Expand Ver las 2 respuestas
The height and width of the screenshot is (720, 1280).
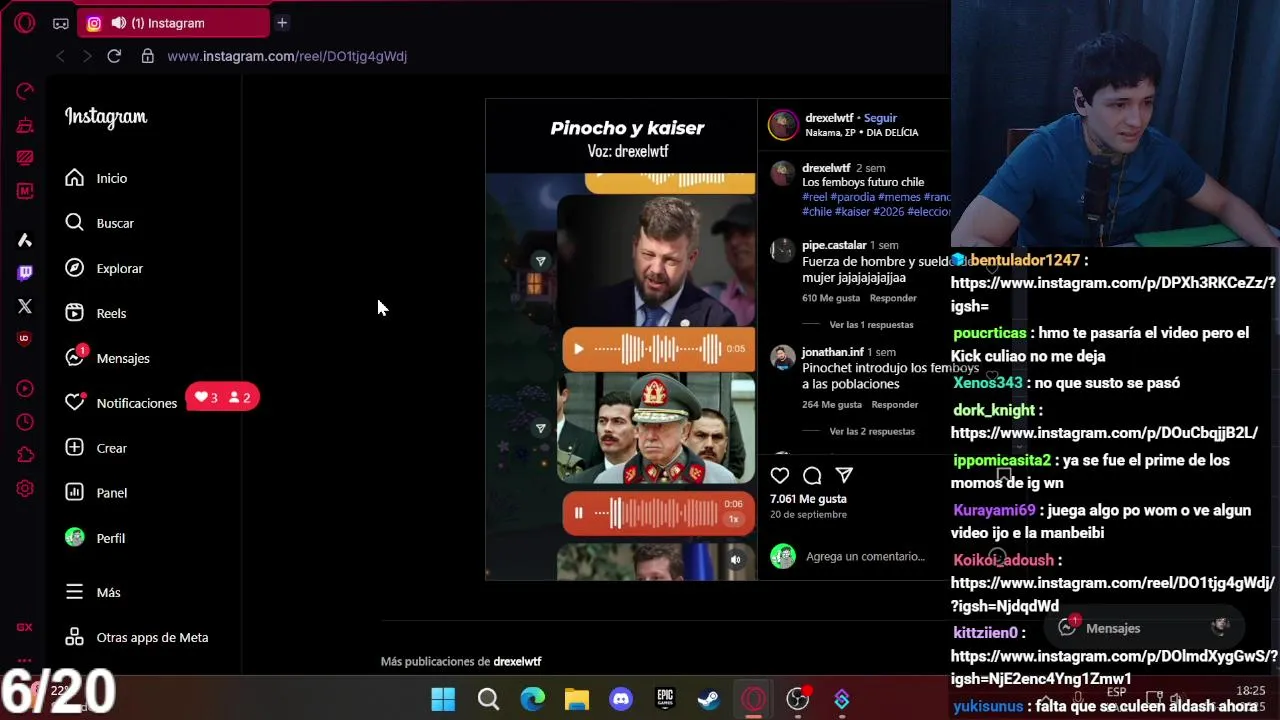[872, 432]
